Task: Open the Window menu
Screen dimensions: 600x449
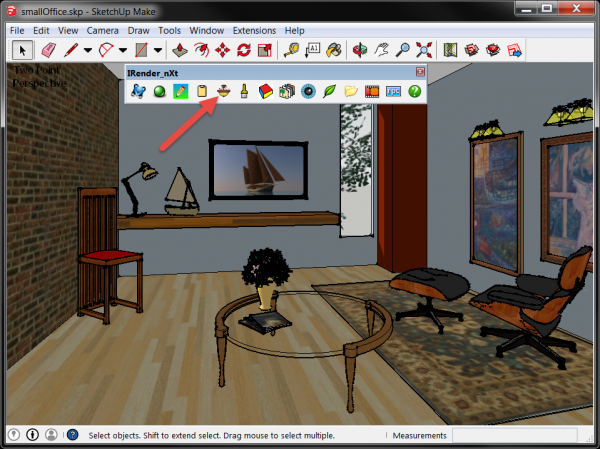Action: click(x=207, y=31)
